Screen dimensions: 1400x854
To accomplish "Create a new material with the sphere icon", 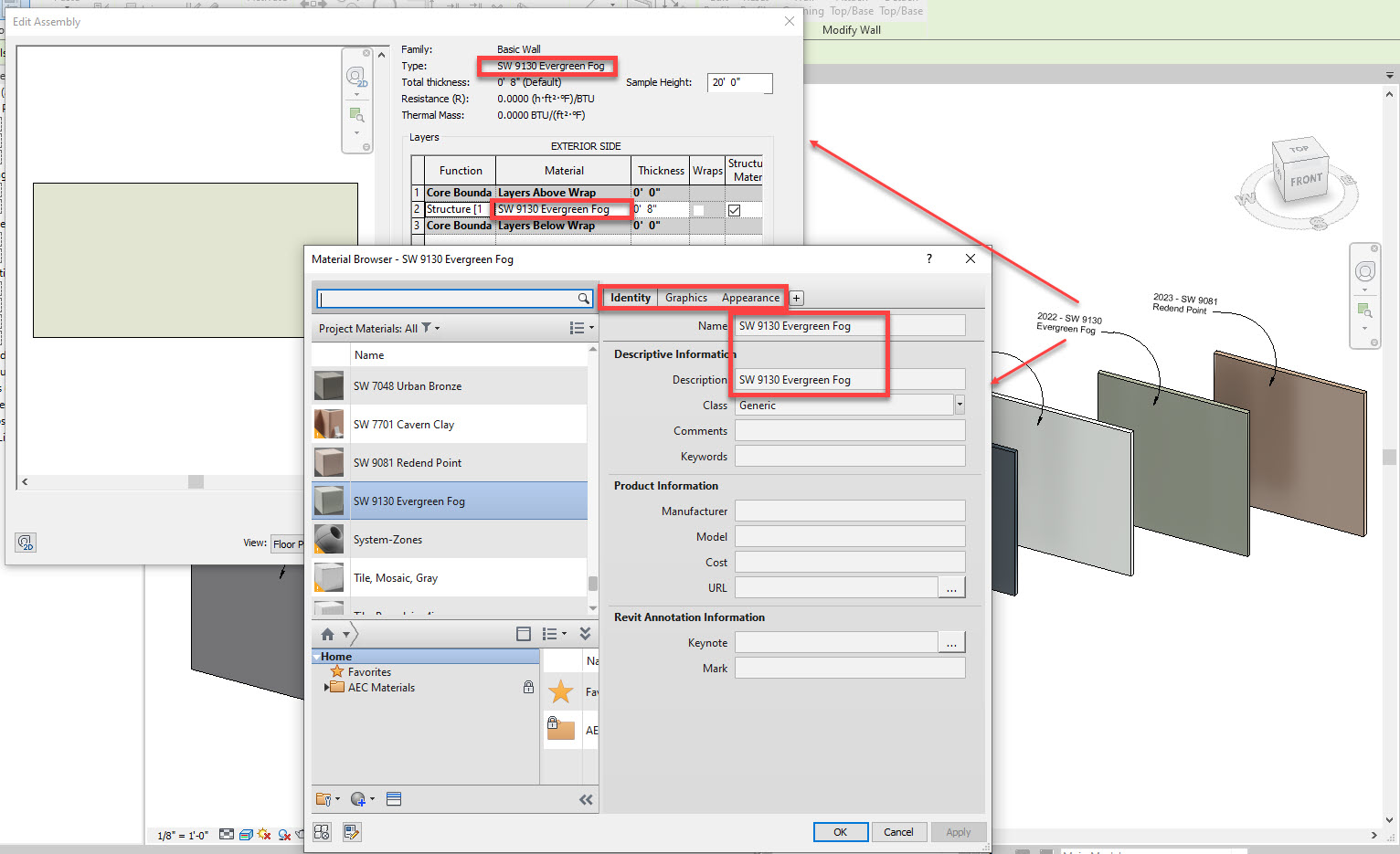I will 358,798.
